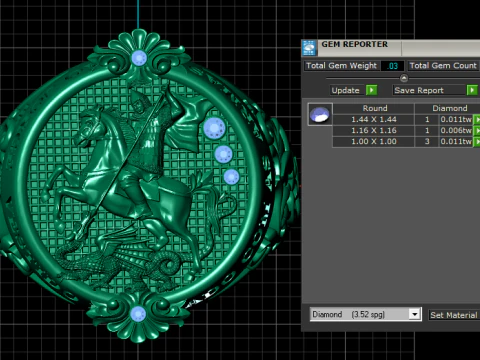Screen dimensions: 480x360
Task: Click the Round column header
Action: pyautogui.click(x=375, y=108)
